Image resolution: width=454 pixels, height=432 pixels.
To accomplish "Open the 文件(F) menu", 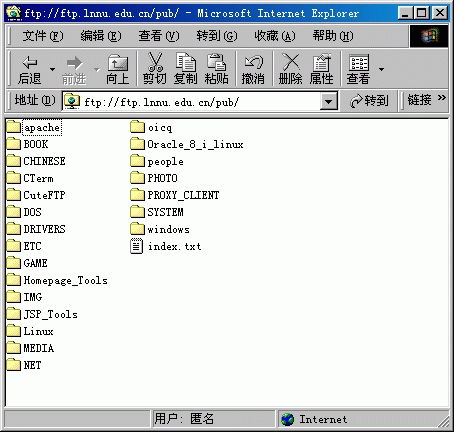I will click(43, 36).
